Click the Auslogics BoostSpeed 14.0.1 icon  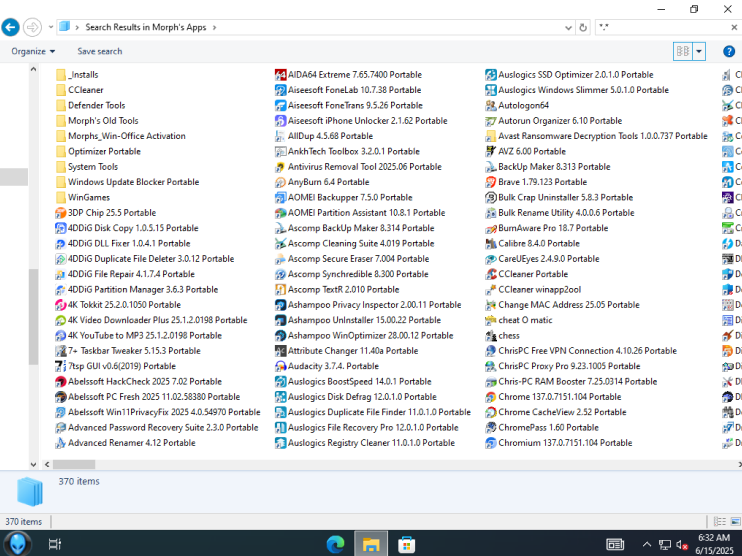tap(280, 381)
